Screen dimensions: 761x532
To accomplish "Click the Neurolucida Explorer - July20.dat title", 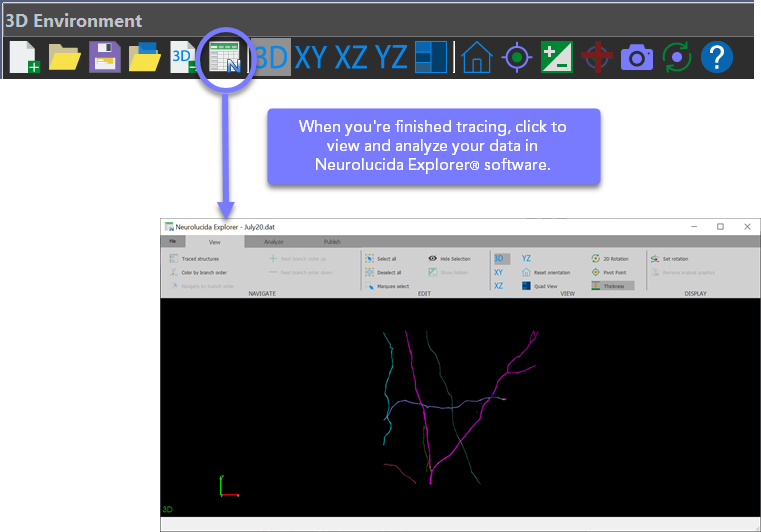I will click(225, 227).
